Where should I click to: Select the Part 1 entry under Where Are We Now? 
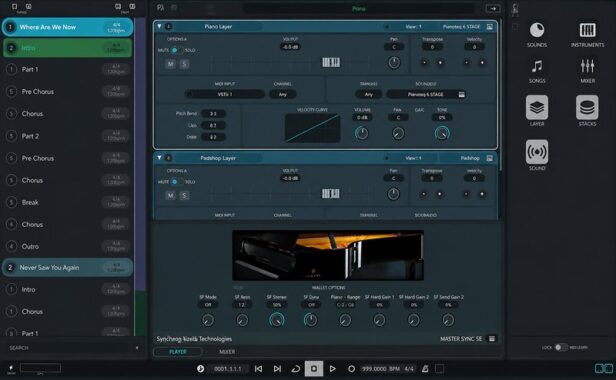[67, 70]
